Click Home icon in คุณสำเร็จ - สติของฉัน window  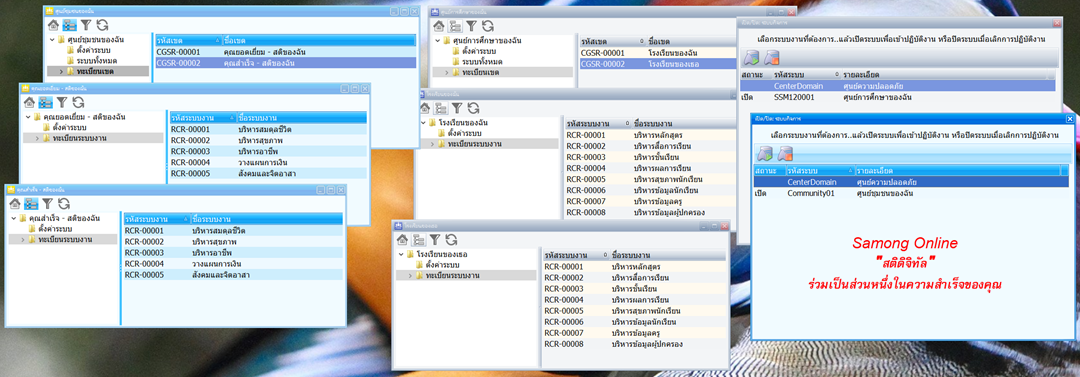14,203
